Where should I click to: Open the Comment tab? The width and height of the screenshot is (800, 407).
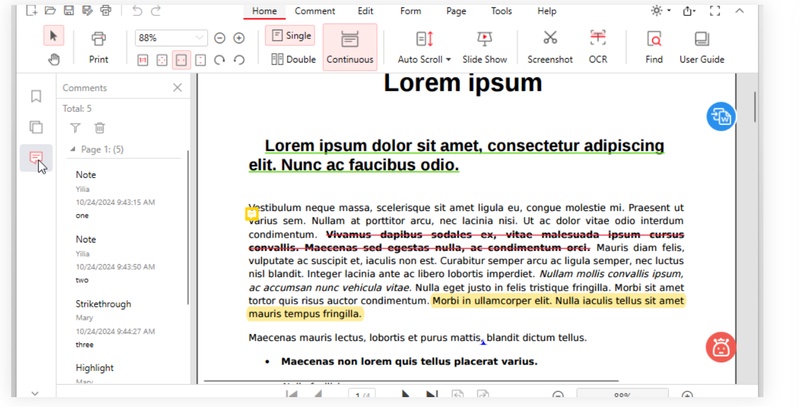click(x=315, y=11)
